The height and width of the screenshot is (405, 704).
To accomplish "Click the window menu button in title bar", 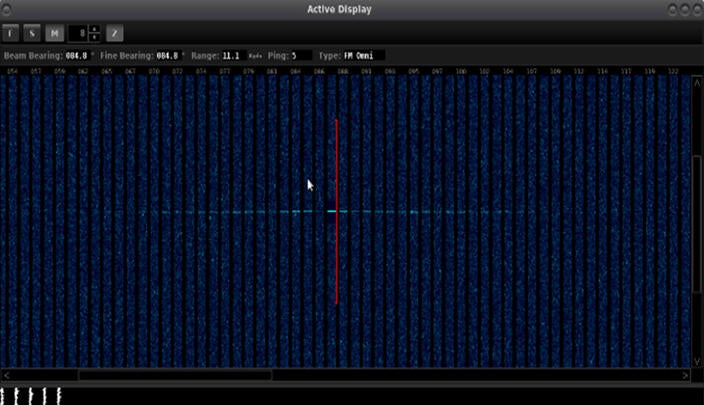I will pyautogui.click(x=6, y=9).
